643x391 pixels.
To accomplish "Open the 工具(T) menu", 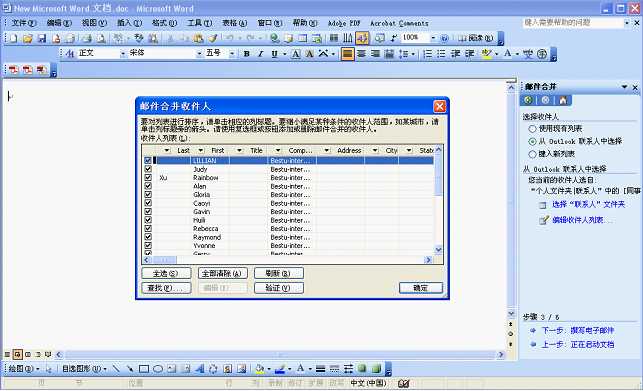I will [x=200, y=23].
